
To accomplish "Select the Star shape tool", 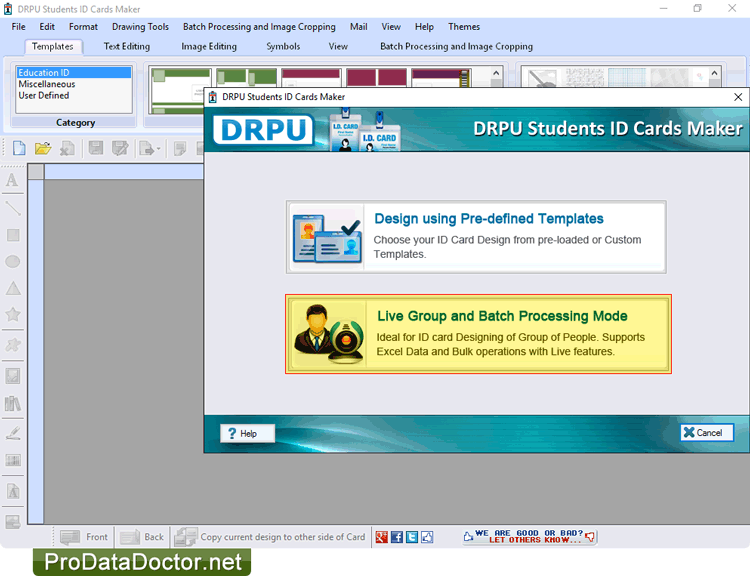I will click(12, 314).
